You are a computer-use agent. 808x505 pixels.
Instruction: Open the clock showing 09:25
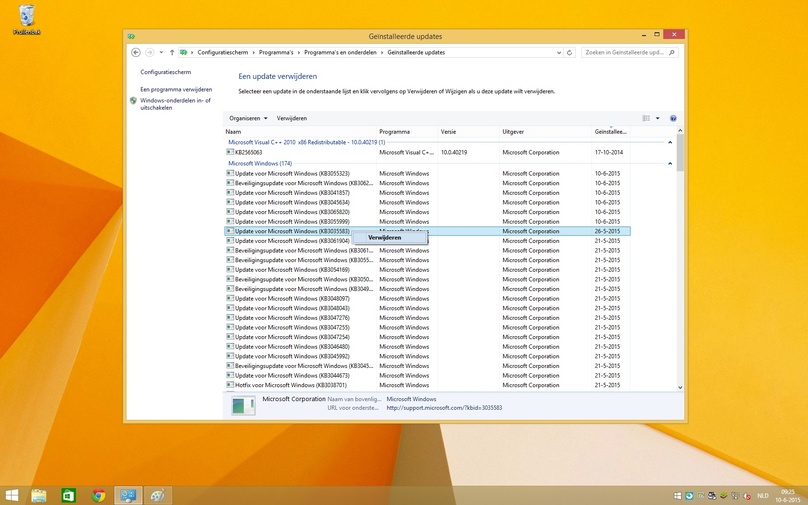[x=787, y=496]
